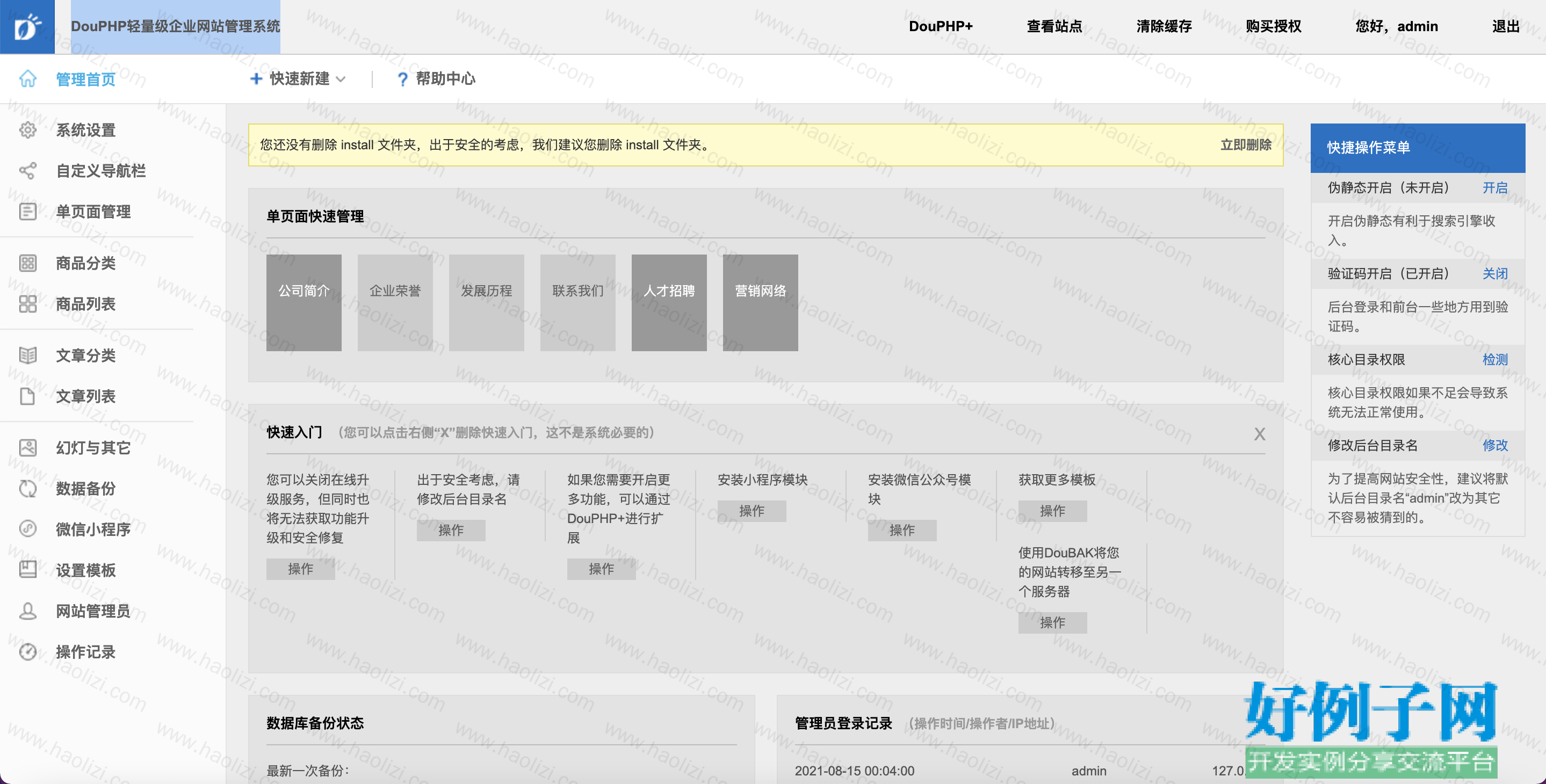The width and height of the screenshot is (1546, 784).
Task: Open 商品分类 in the sidebar
Action: pos(85,263)
